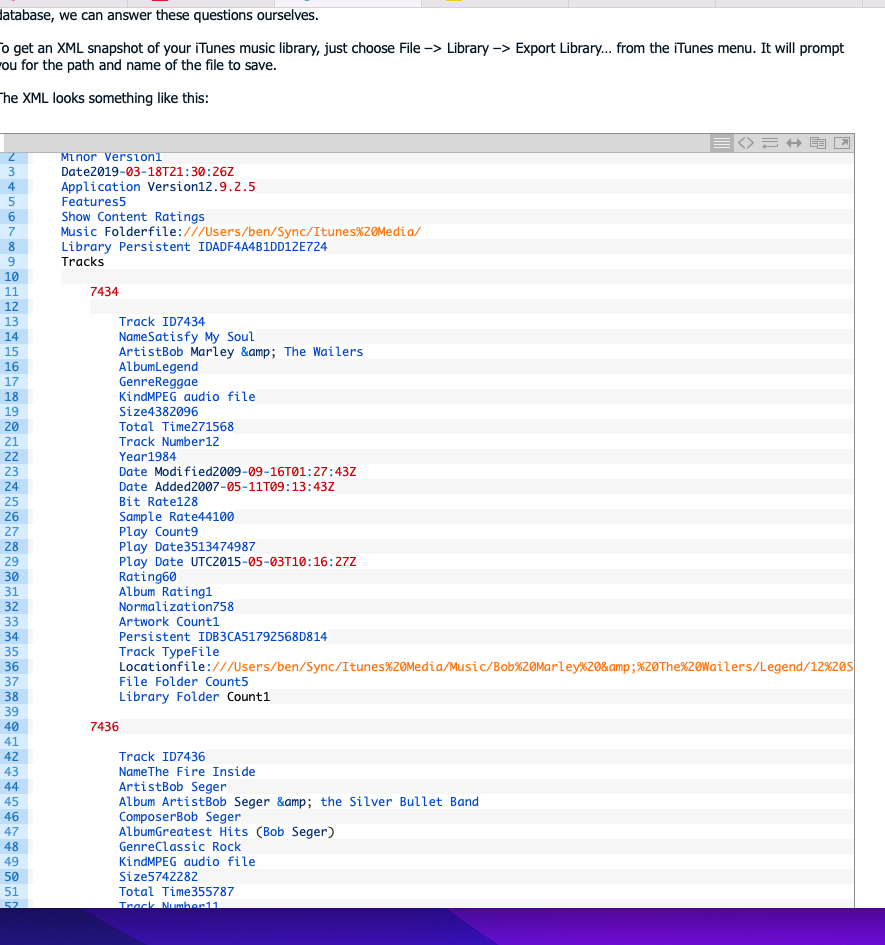Click 'Size4382096' line
The image size is (885, 945).
tap(158, 412)
